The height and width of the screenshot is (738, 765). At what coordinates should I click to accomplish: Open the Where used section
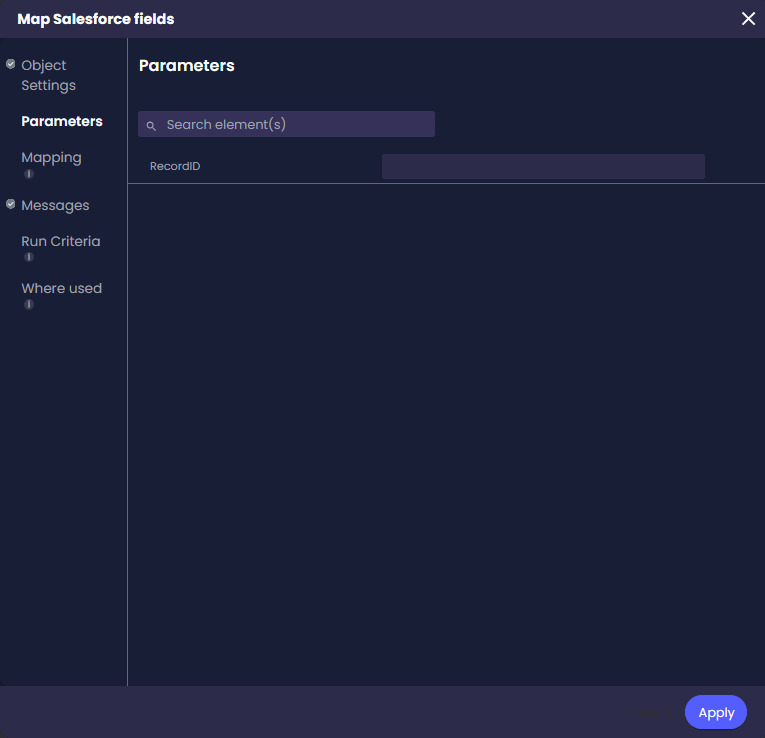tap(61, 288)
